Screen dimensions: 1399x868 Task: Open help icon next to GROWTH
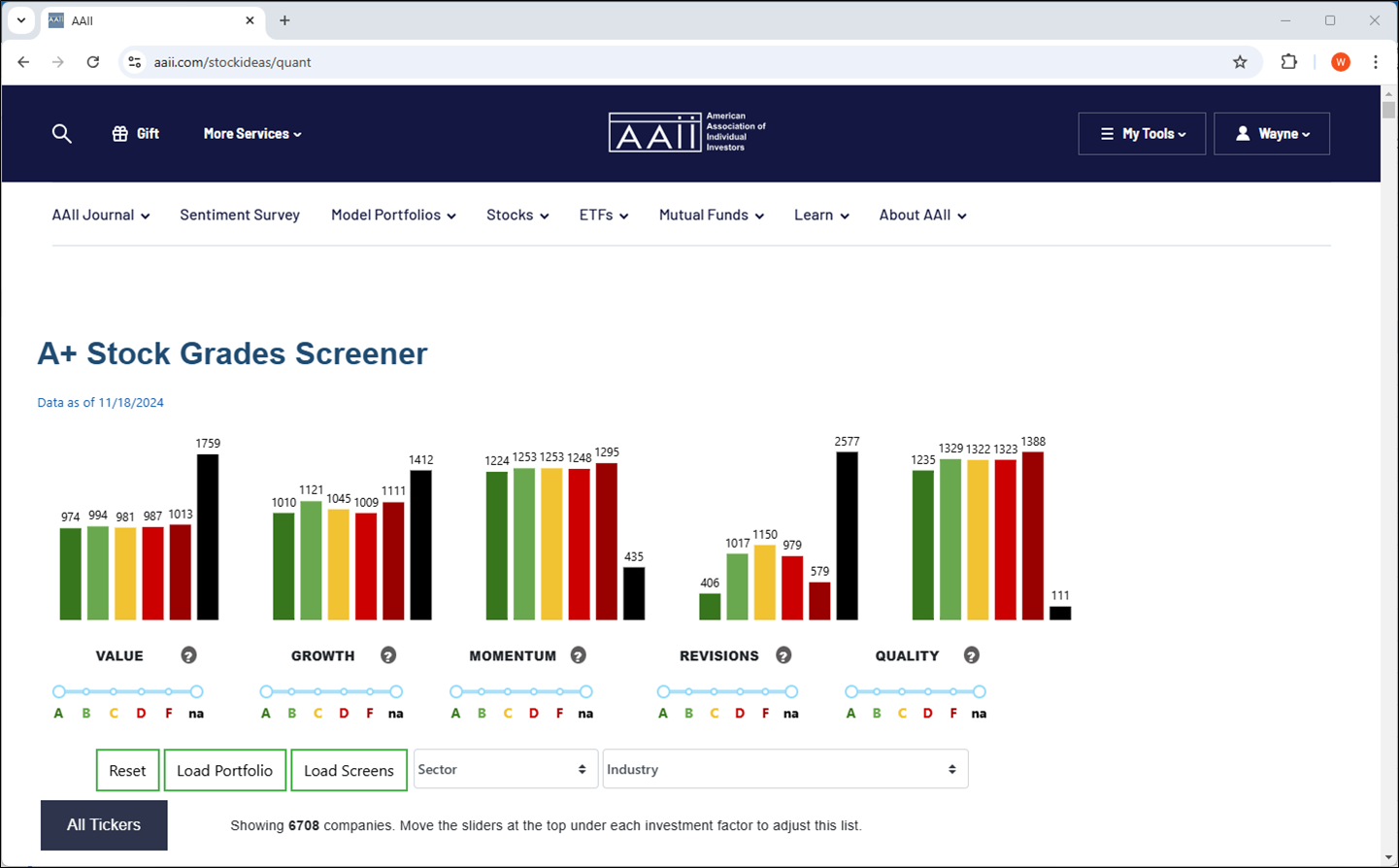(388, 655)
